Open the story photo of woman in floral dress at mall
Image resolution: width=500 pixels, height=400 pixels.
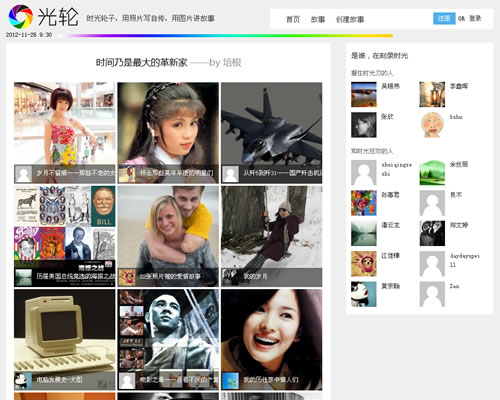65,123
